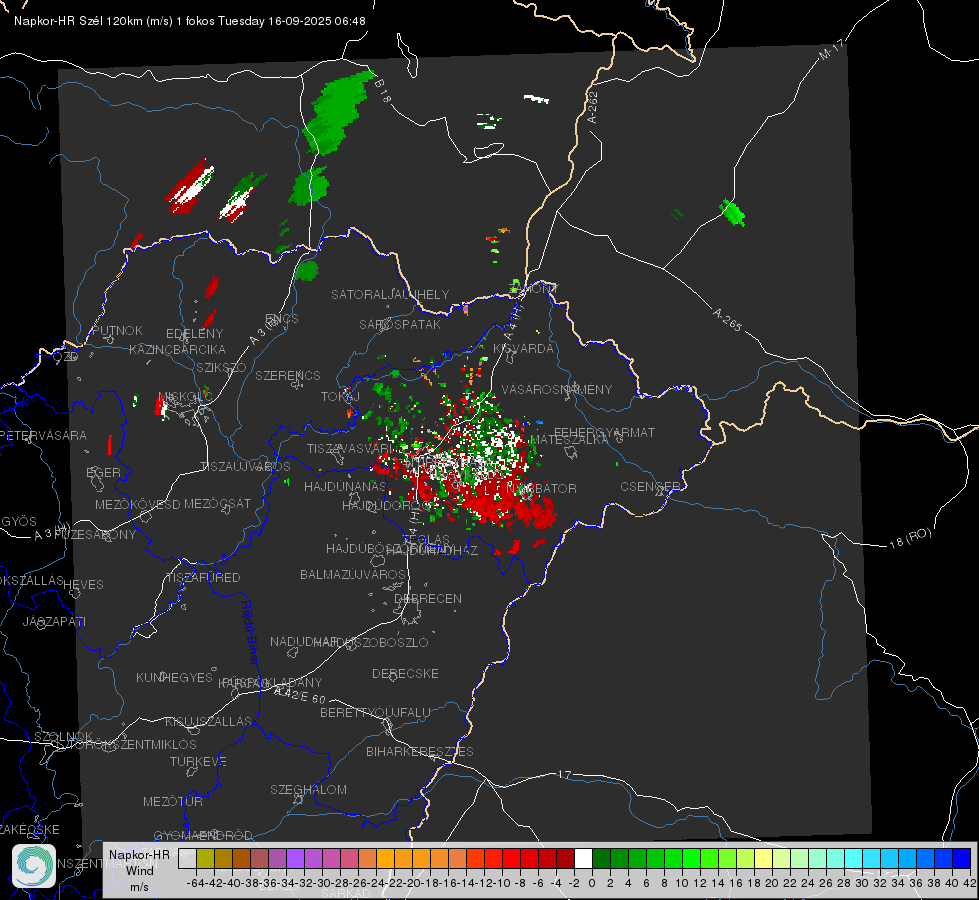Click the A-262 road label
Screen dimensions: 979x900
tap(593, 107)
